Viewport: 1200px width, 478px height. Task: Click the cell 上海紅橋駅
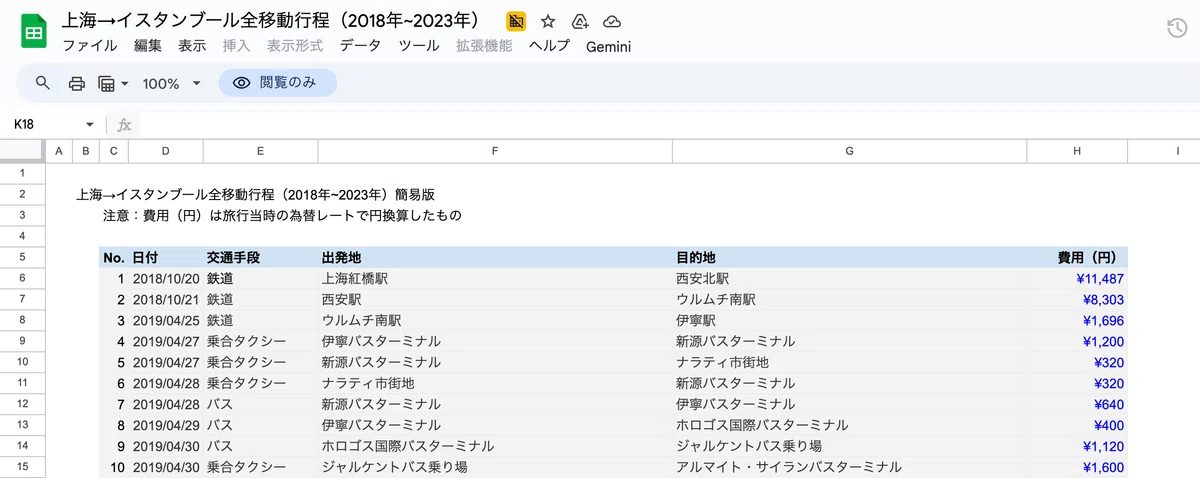[495, 278]
